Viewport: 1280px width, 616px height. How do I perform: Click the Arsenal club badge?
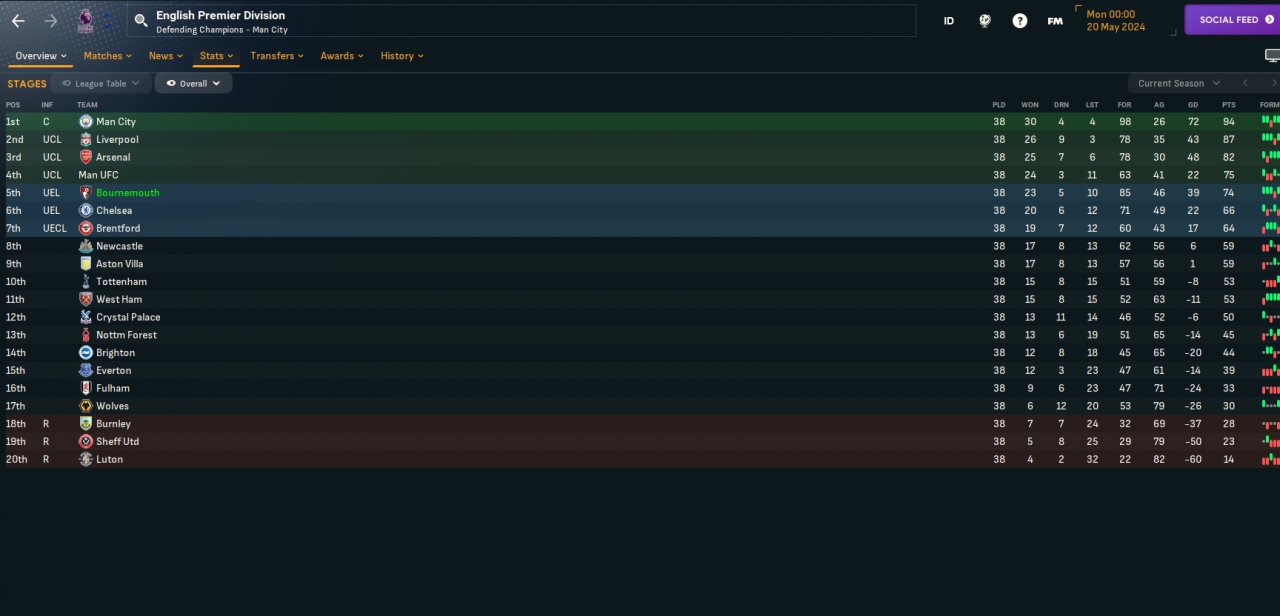pos(86,157)
